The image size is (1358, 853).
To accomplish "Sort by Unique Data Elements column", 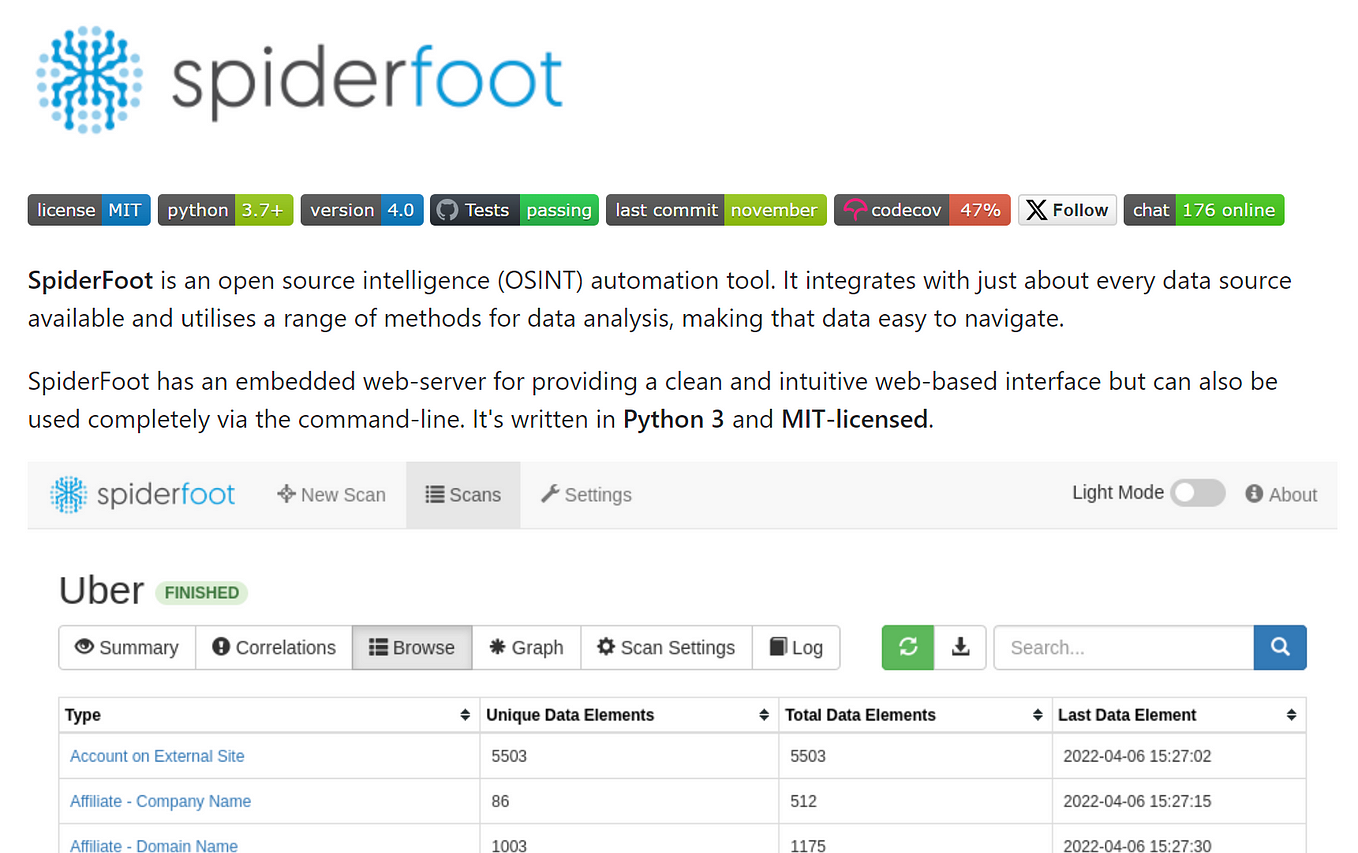I will pos(764,715).
